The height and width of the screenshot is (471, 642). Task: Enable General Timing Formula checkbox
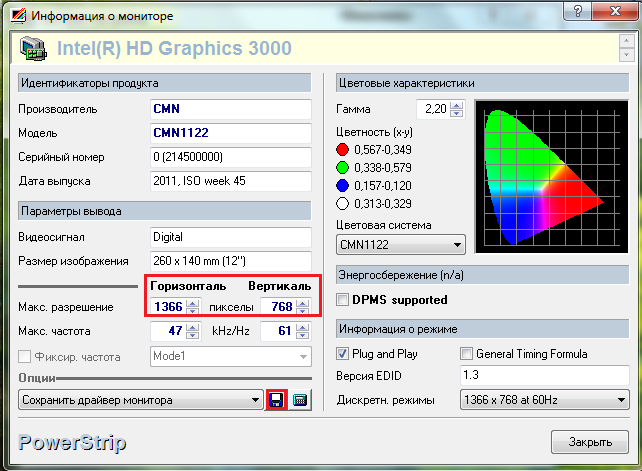coord(466,354)
